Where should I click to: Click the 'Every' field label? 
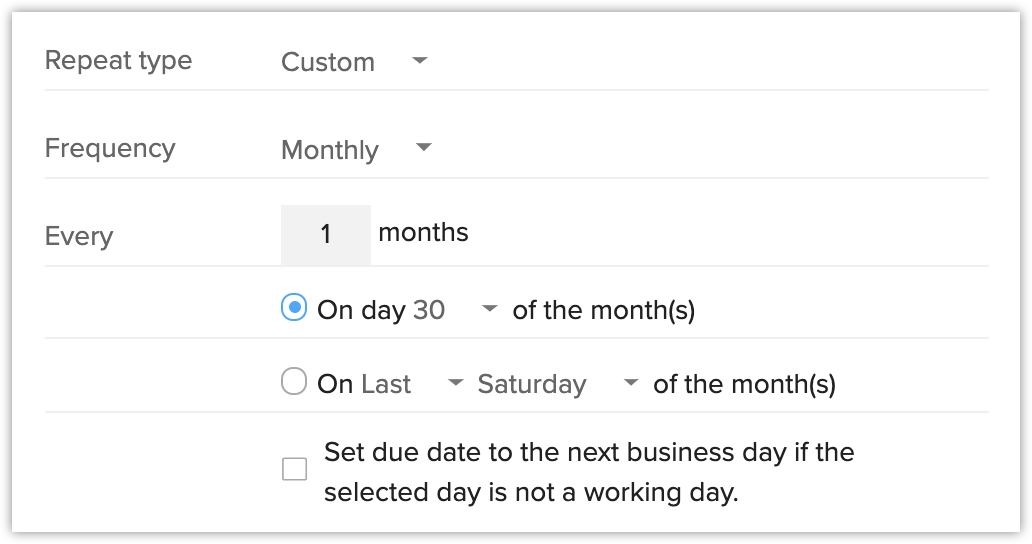[x=79, y=236]
